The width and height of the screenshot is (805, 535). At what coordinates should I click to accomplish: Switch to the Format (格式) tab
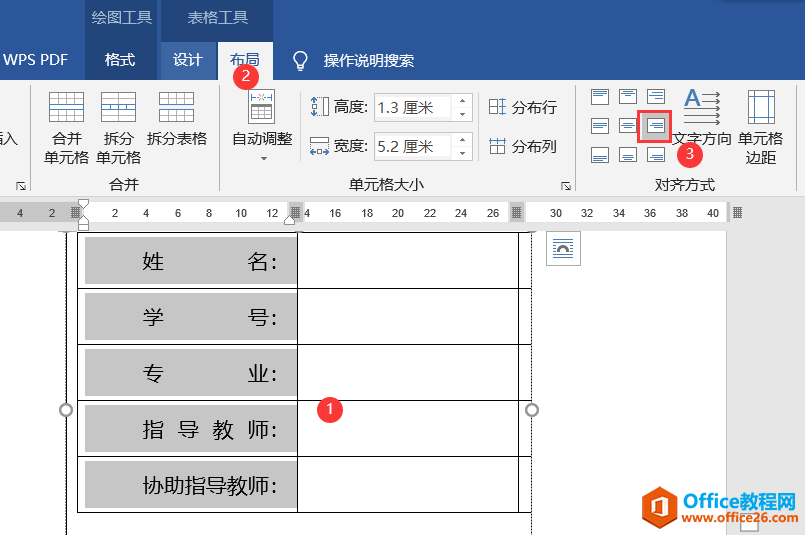pos(120,60)
